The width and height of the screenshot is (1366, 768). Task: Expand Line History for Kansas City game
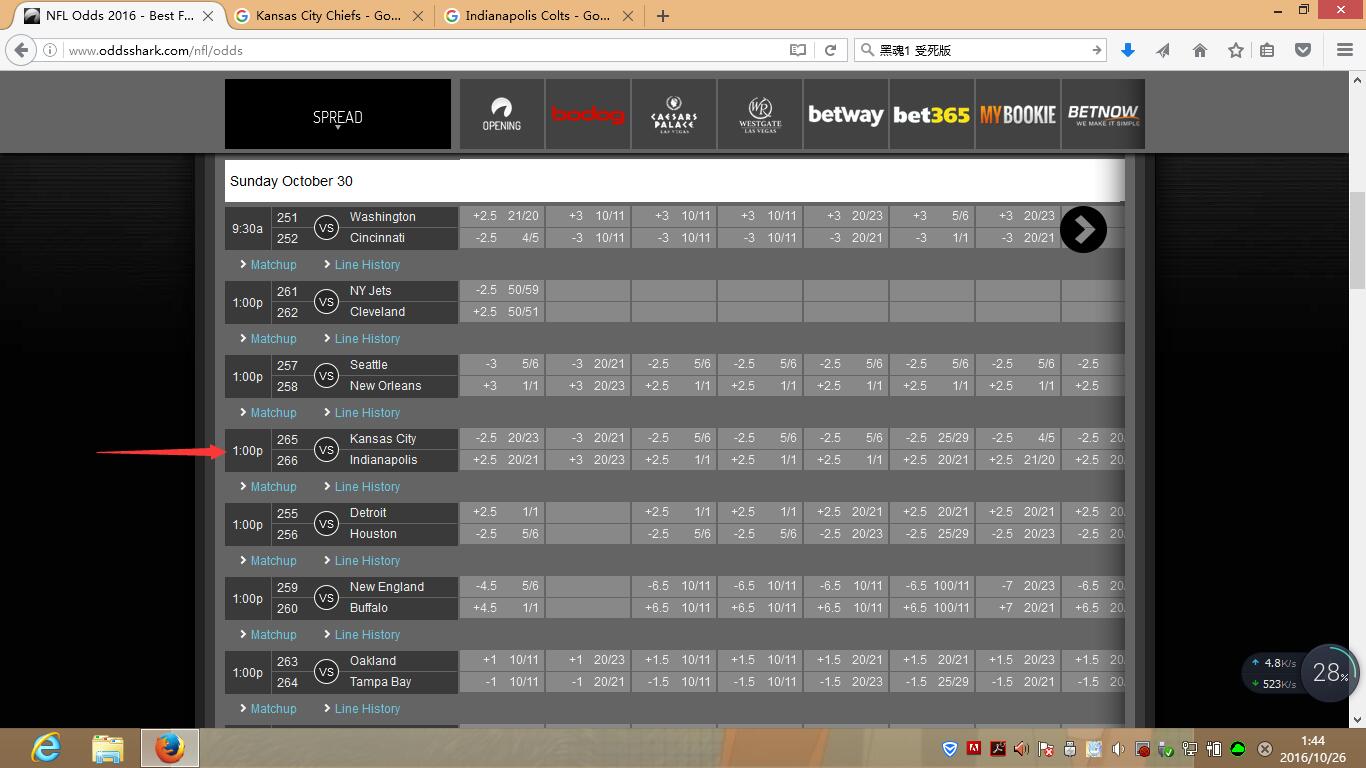[x=366, y=487]
